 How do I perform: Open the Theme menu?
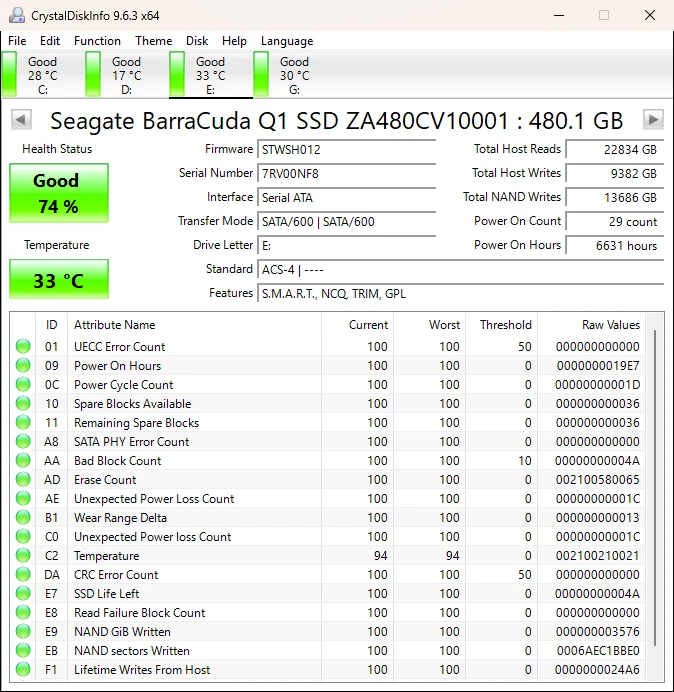tap(154, 41)
